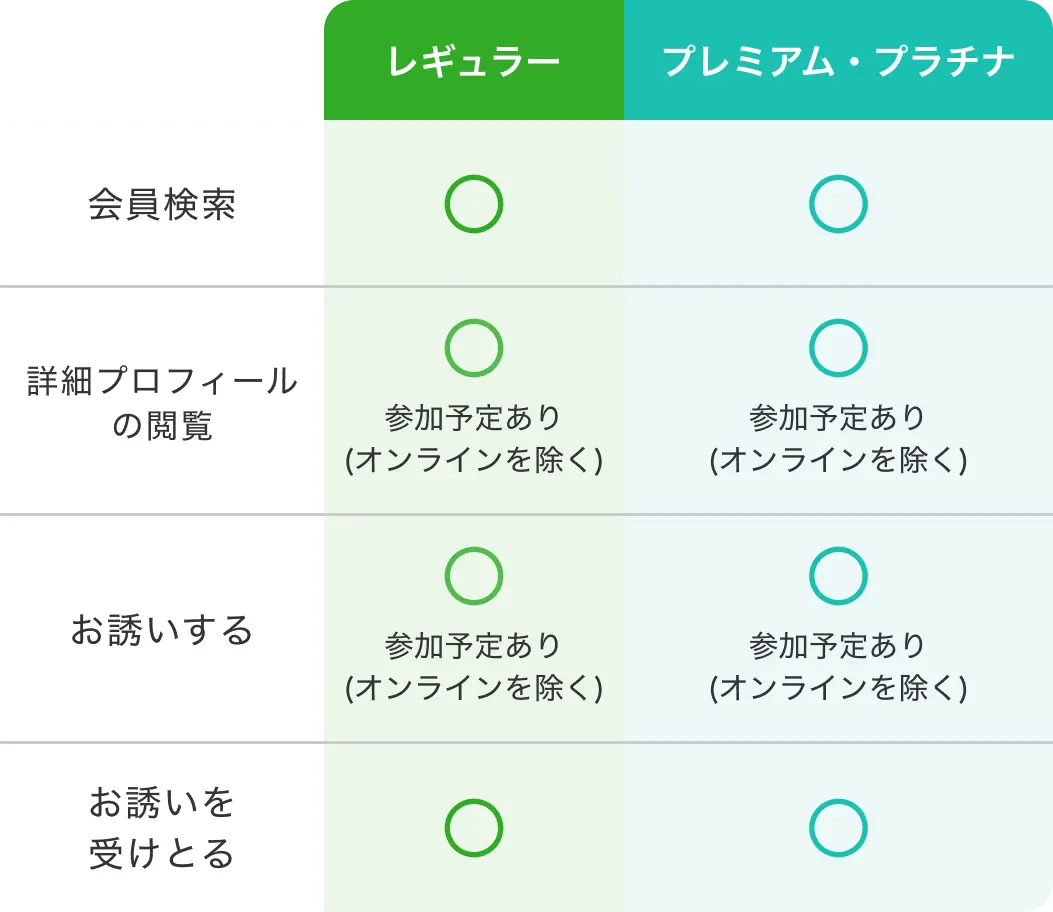1053x912 pixels.
Task: Click the お誘いを受けとる row label
Action: click(x=162, y=828)
